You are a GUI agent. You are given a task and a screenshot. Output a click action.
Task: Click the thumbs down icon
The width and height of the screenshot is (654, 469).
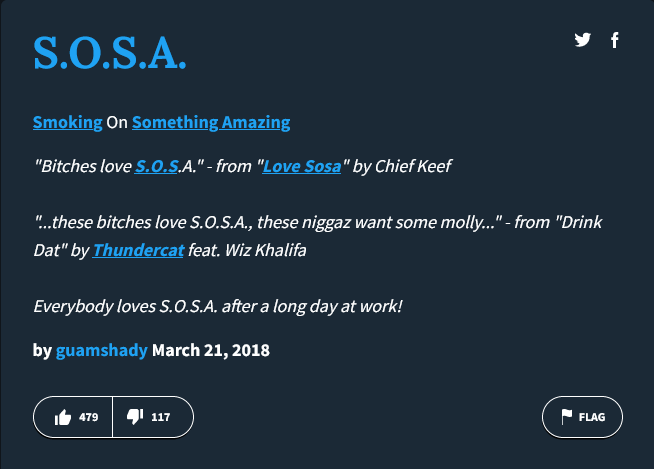pos(136,417)
